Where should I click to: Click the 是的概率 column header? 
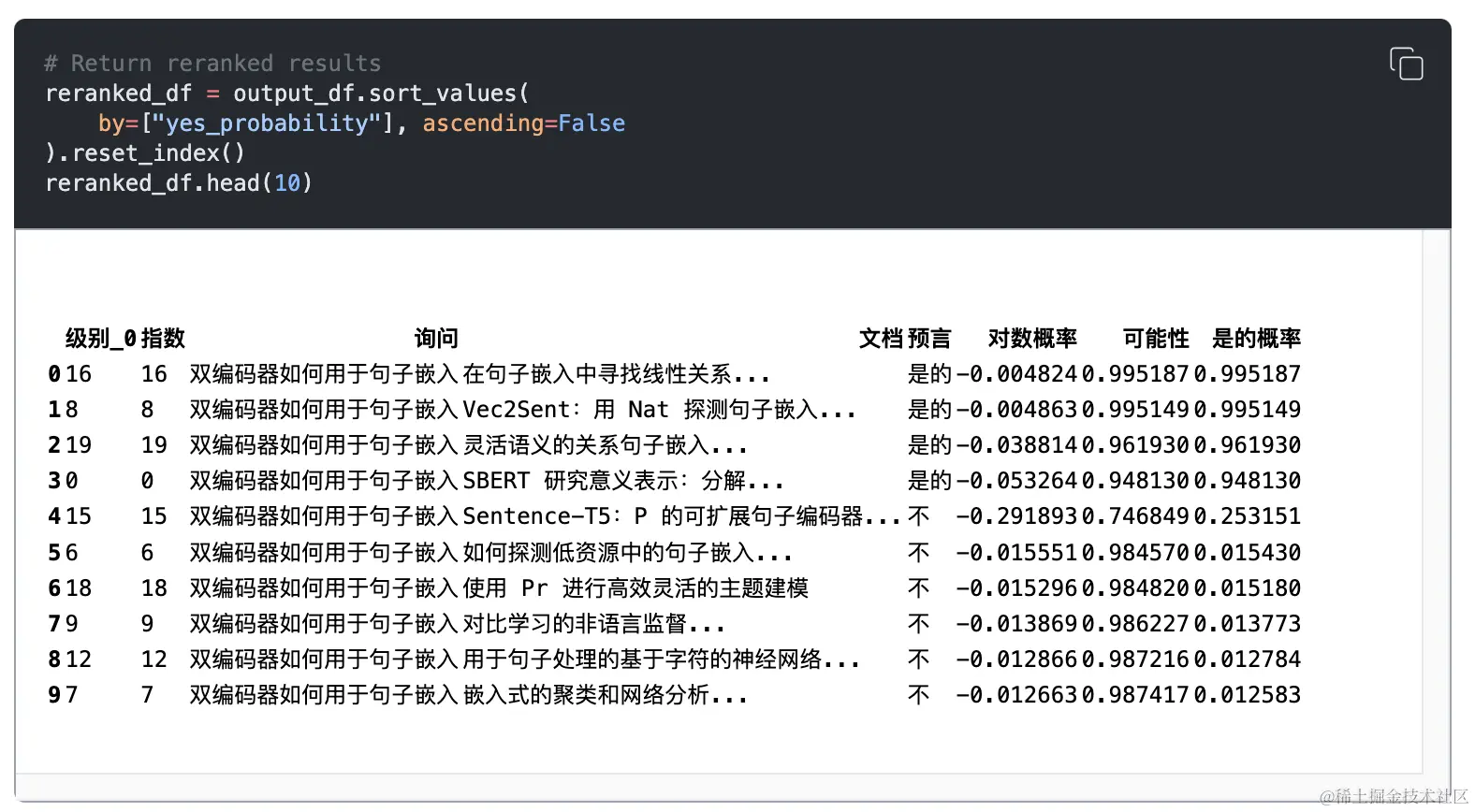tap(1256, 338)
